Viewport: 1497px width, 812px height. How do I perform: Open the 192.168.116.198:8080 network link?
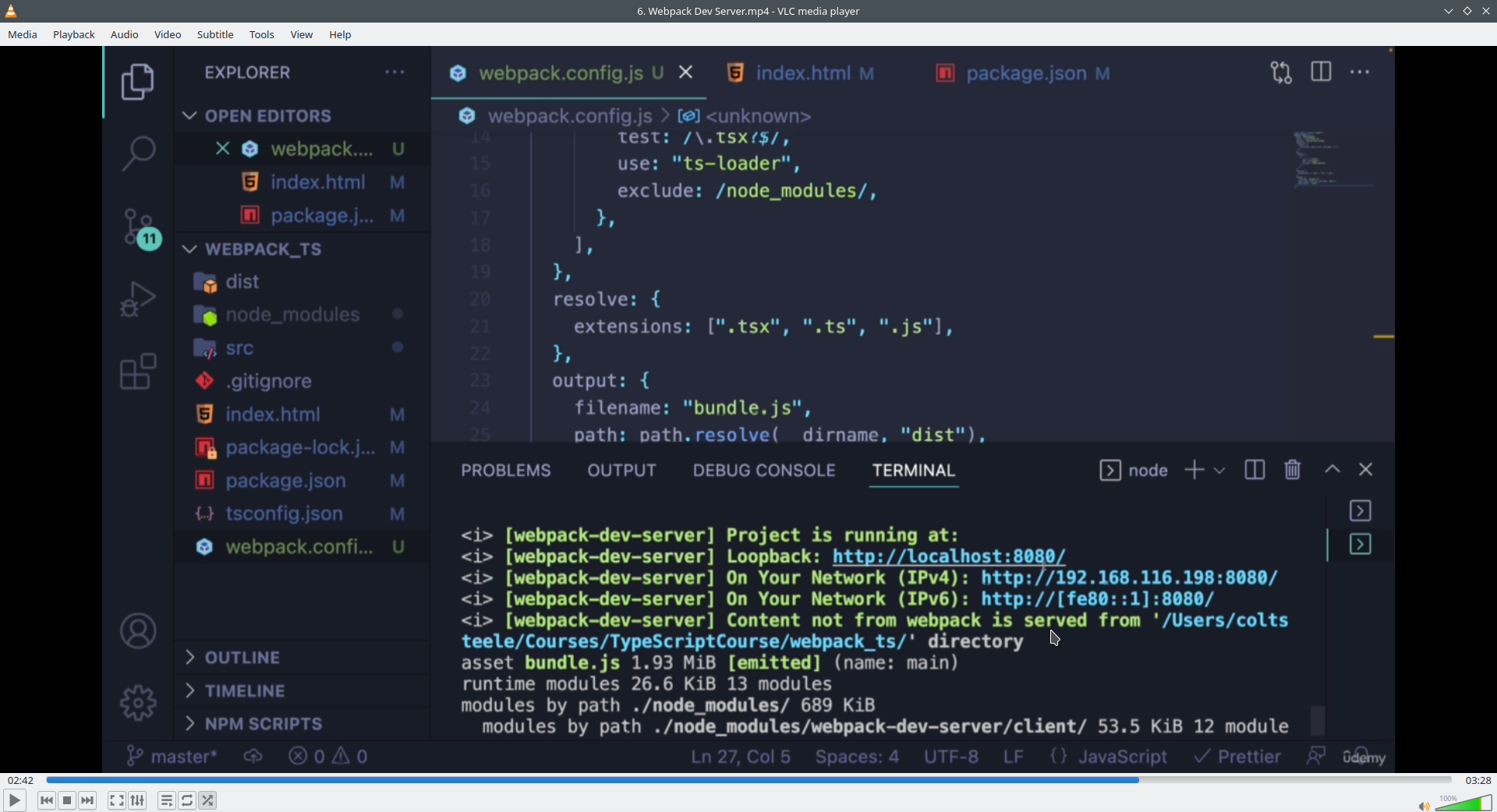pyautogui.click(x=1130, y=577)
